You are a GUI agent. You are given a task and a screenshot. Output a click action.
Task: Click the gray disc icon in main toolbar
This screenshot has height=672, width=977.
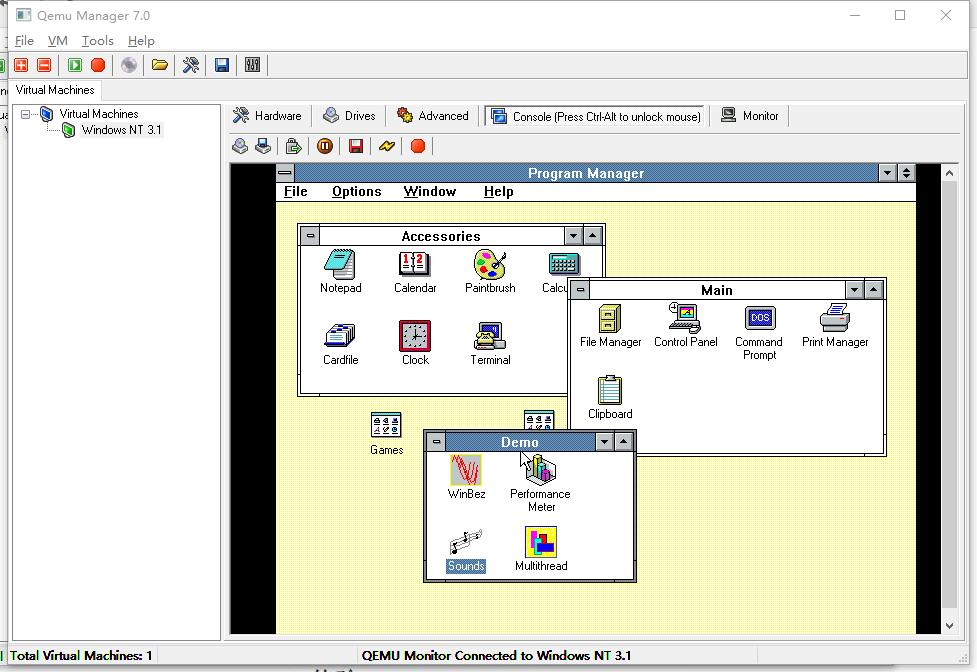click(129, 65)
